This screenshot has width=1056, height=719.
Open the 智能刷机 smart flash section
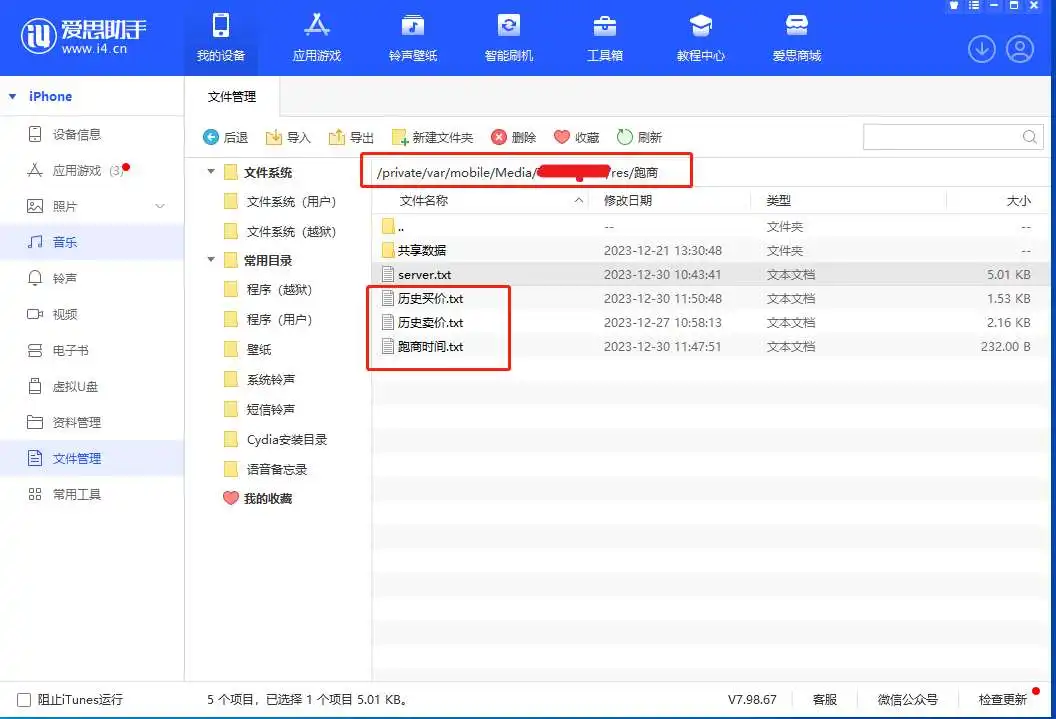tap(509, 26)
